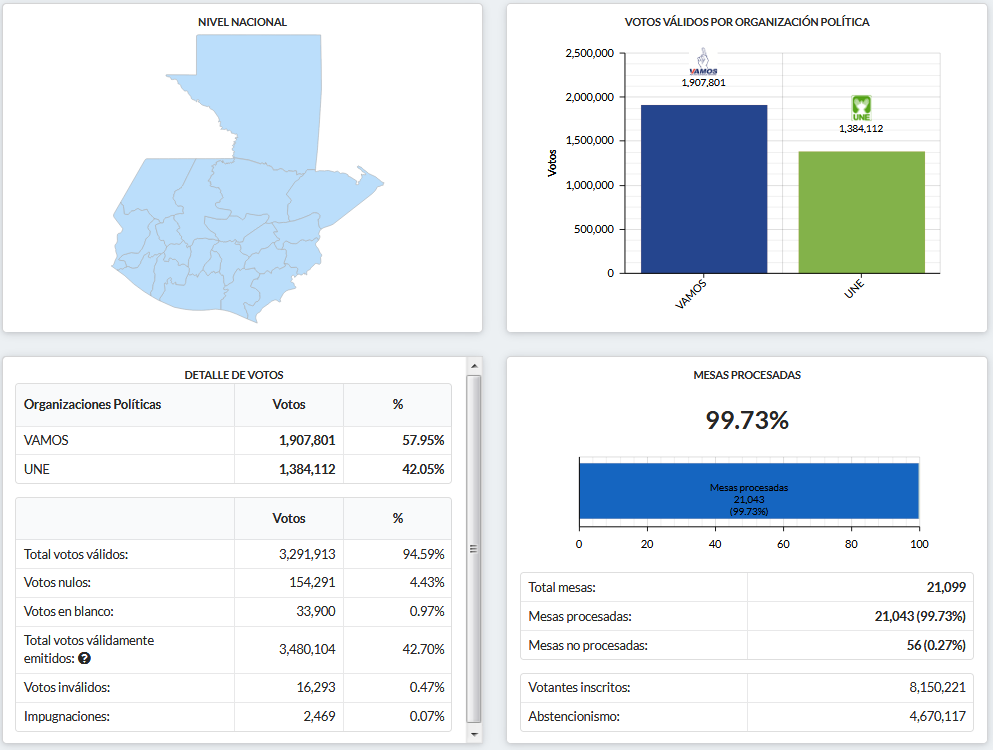
Task: Select the green UNE bar in the chart
Action: (861, 211)
